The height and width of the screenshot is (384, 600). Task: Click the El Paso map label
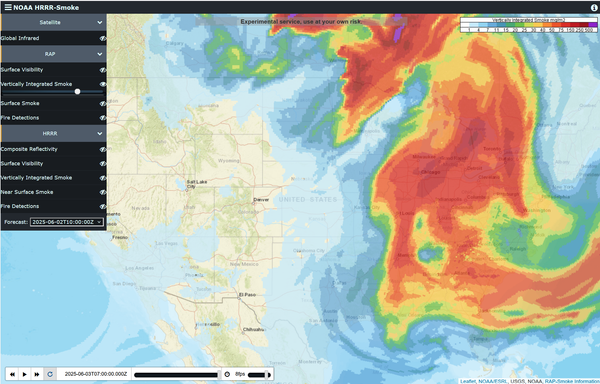click(247, 295)
